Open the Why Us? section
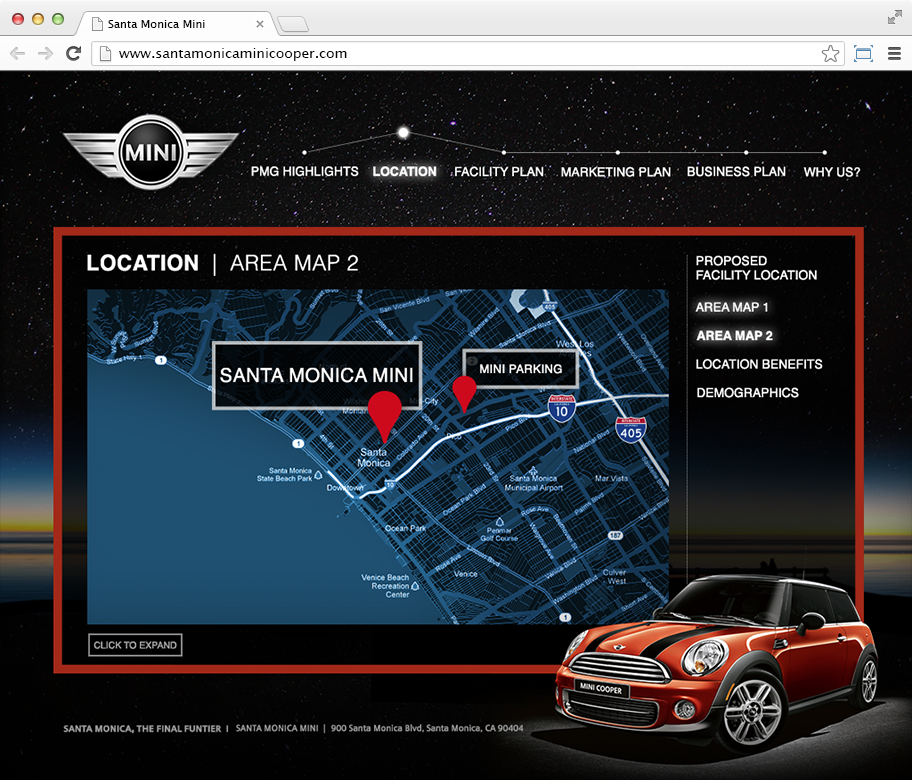 (x=832, y=172)
